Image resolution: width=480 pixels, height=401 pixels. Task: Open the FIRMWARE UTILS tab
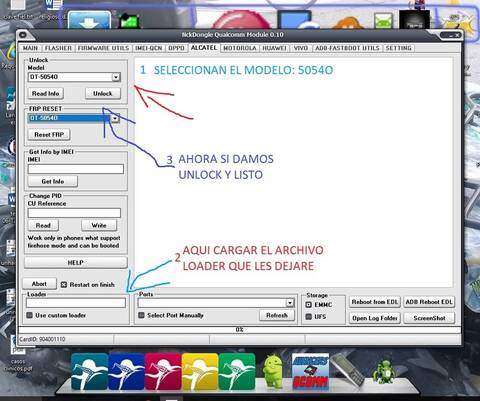click(103, 48)
